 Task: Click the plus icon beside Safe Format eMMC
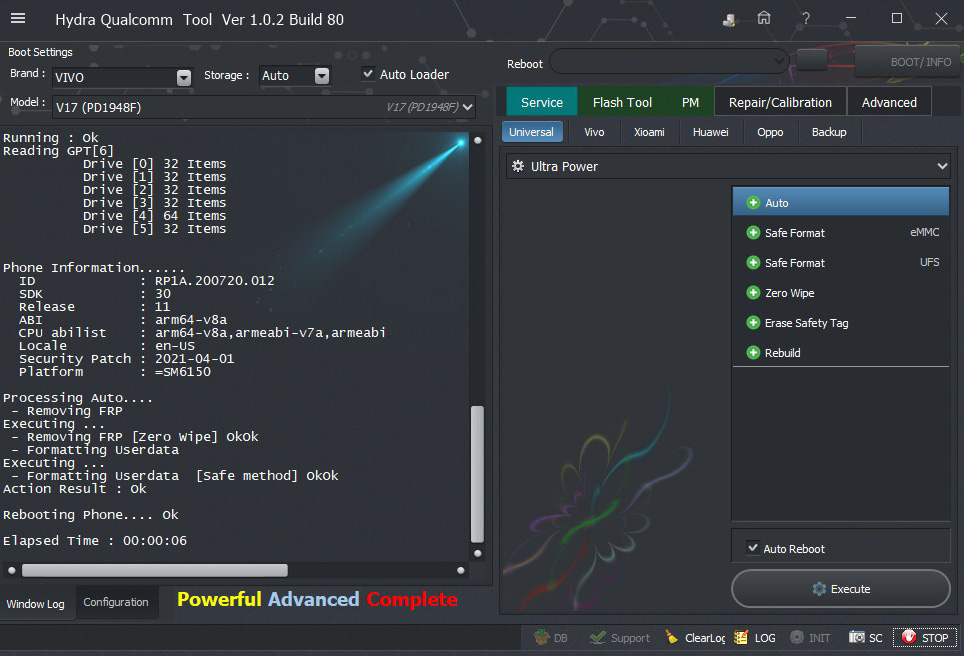[x=753, y=232]
